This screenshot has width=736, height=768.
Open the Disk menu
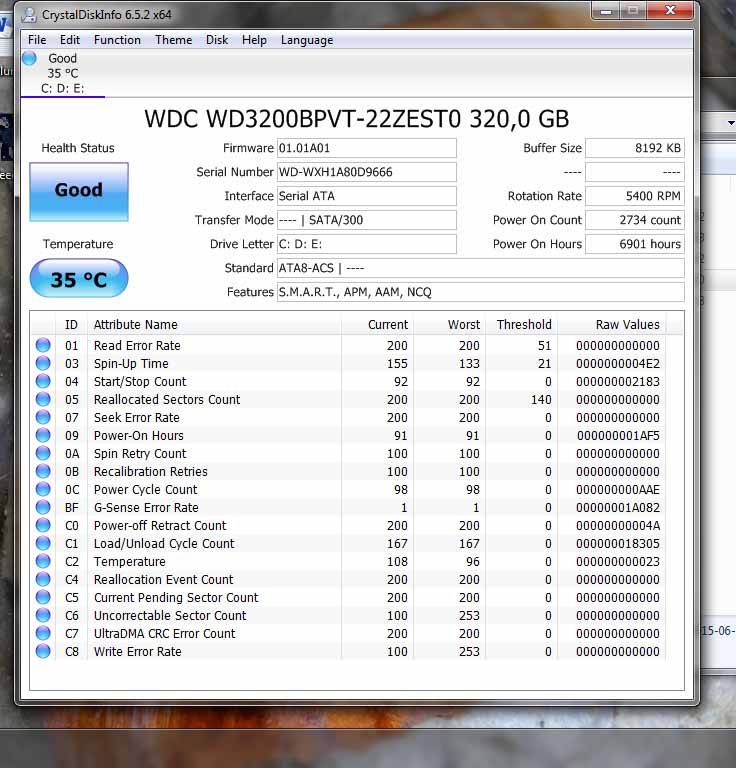(x=217, y=40)
